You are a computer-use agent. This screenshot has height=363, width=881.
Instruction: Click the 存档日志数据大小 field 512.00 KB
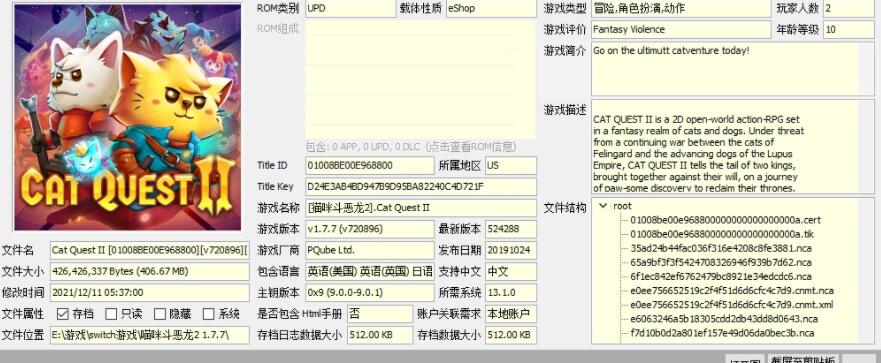380,335
